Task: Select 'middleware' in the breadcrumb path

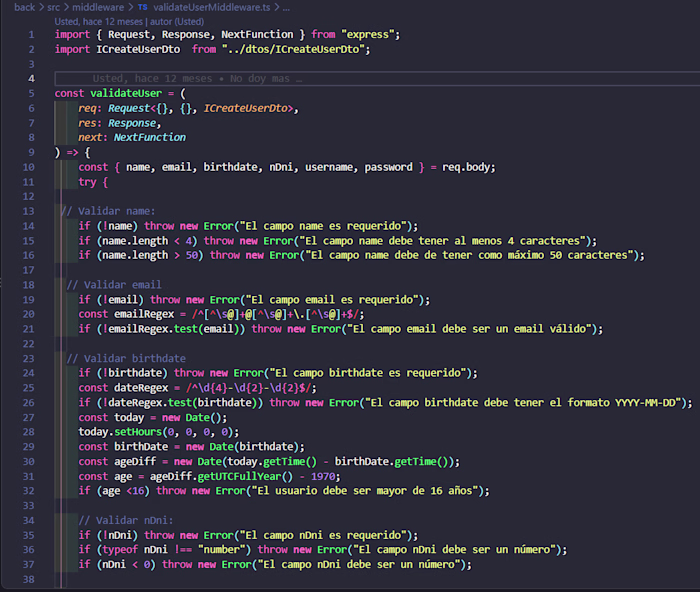Action: (x=98, y=7)
